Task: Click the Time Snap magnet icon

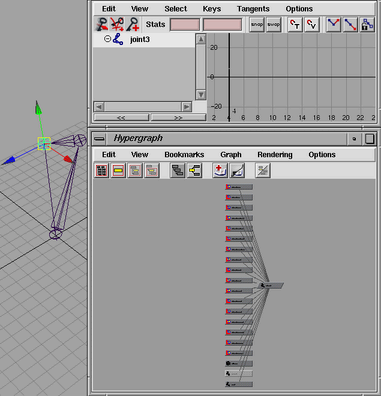Action: (295, 25)
